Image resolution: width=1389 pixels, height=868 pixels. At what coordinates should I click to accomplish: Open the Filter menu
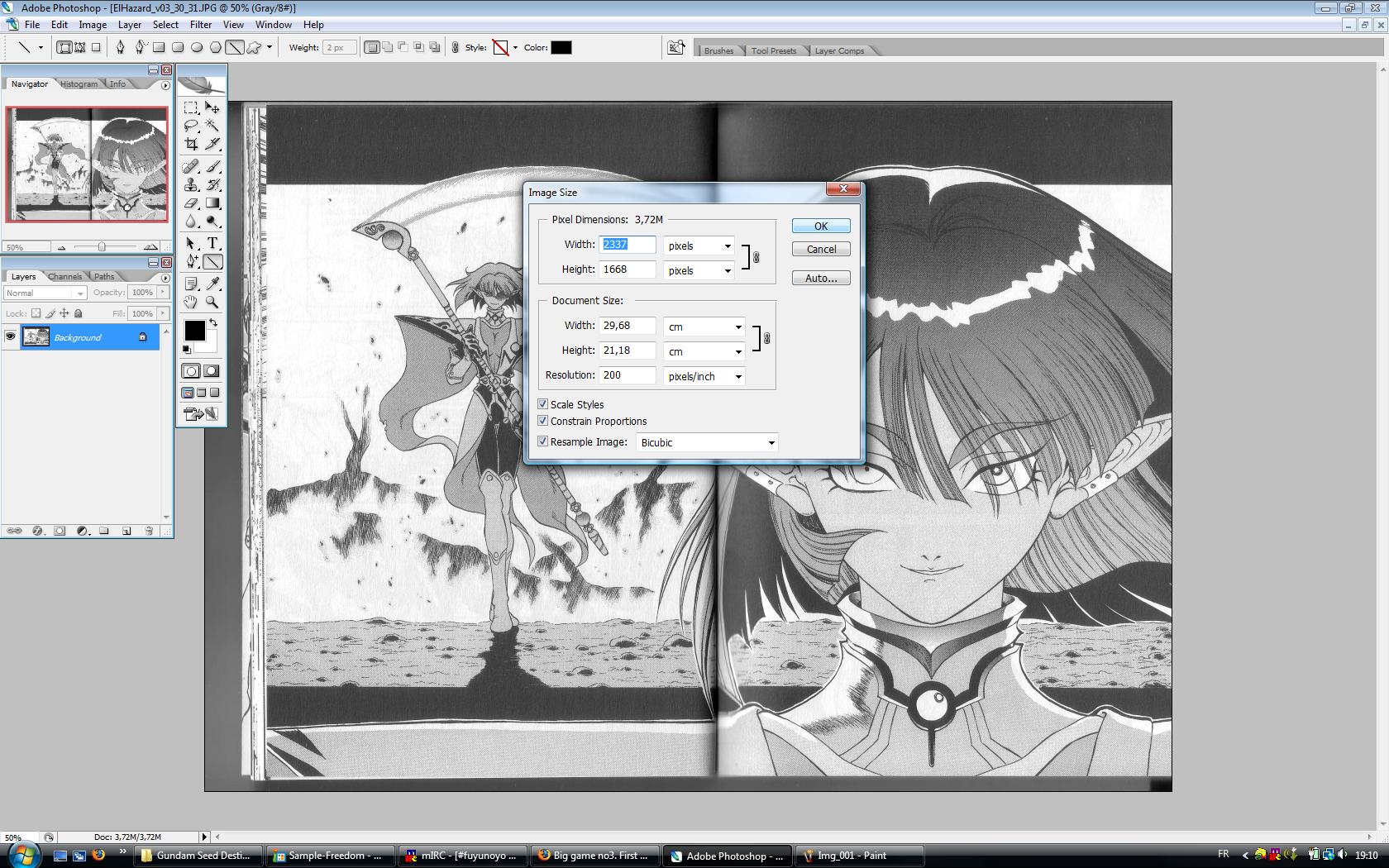click(201, 25)
